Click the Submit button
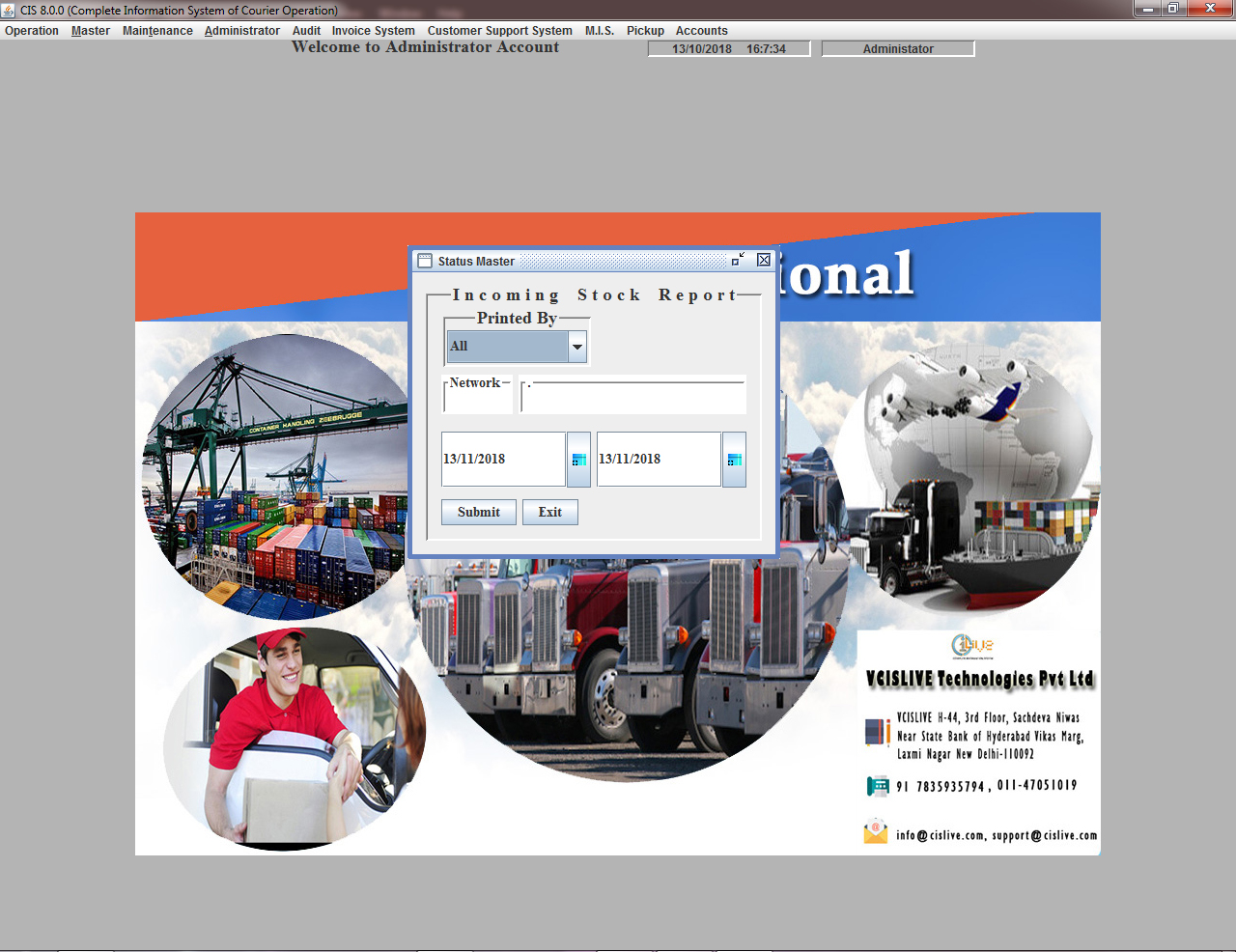 [479, 512]
